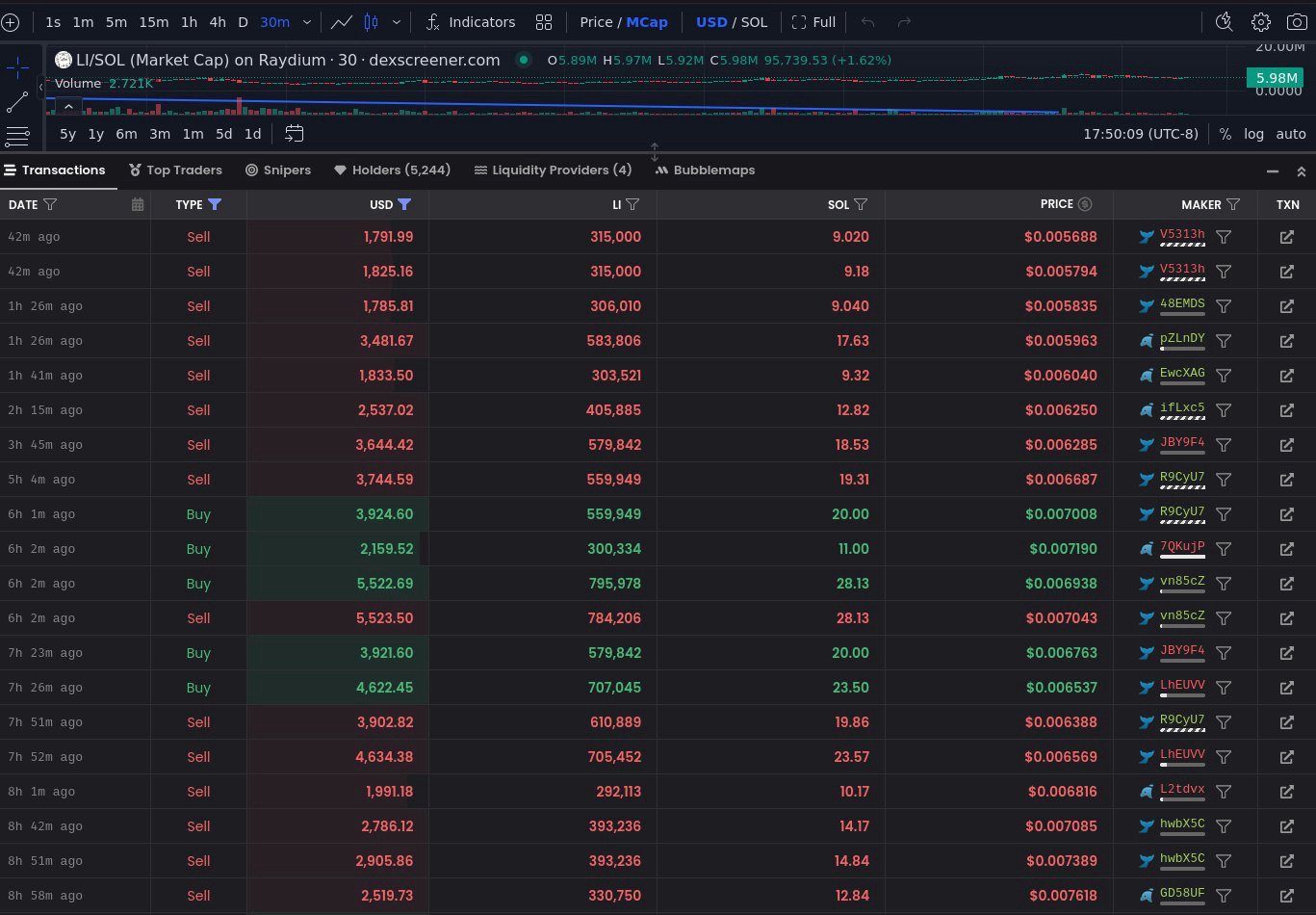Viewport: 1316px width, 915px height.
Task: Open date picker calendar in DATE header
Action: pyautogui.click(x=138, y=204)
